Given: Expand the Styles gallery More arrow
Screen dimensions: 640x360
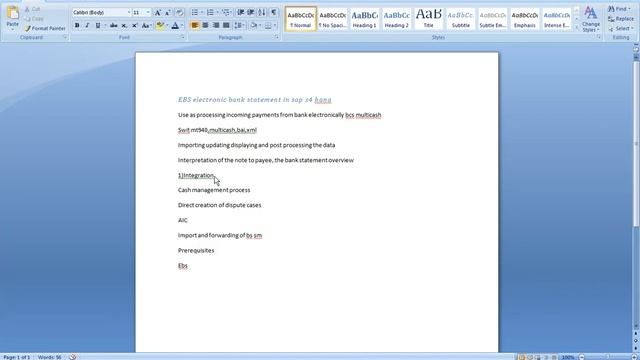Looking at the screenshot, I should (576, 28).
